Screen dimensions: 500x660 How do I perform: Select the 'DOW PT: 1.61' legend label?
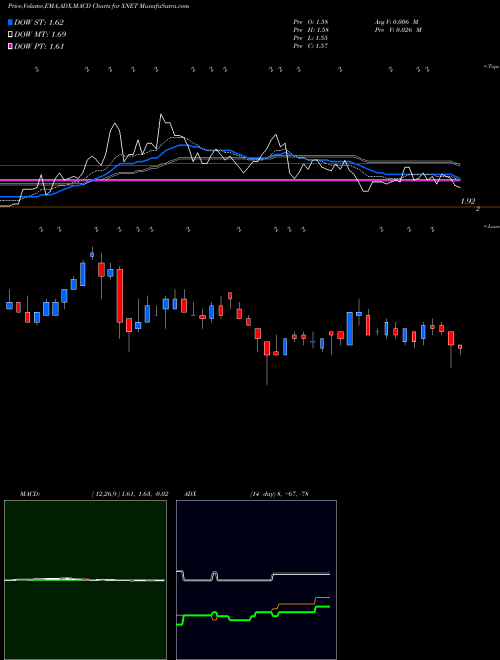[39, 47]
